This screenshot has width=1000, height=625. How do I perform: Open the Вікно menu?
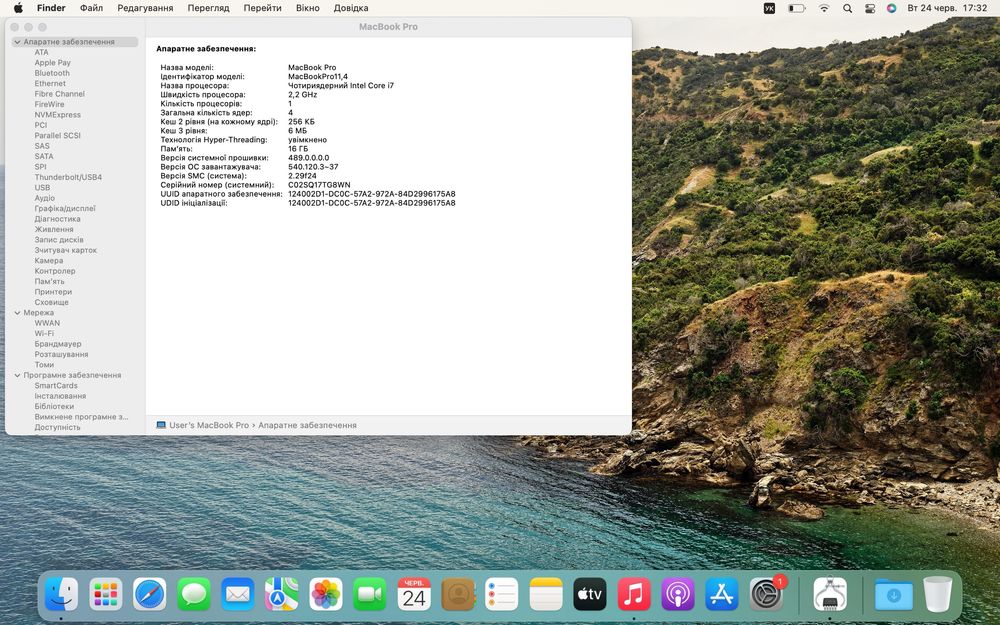[x=307, y=8]
